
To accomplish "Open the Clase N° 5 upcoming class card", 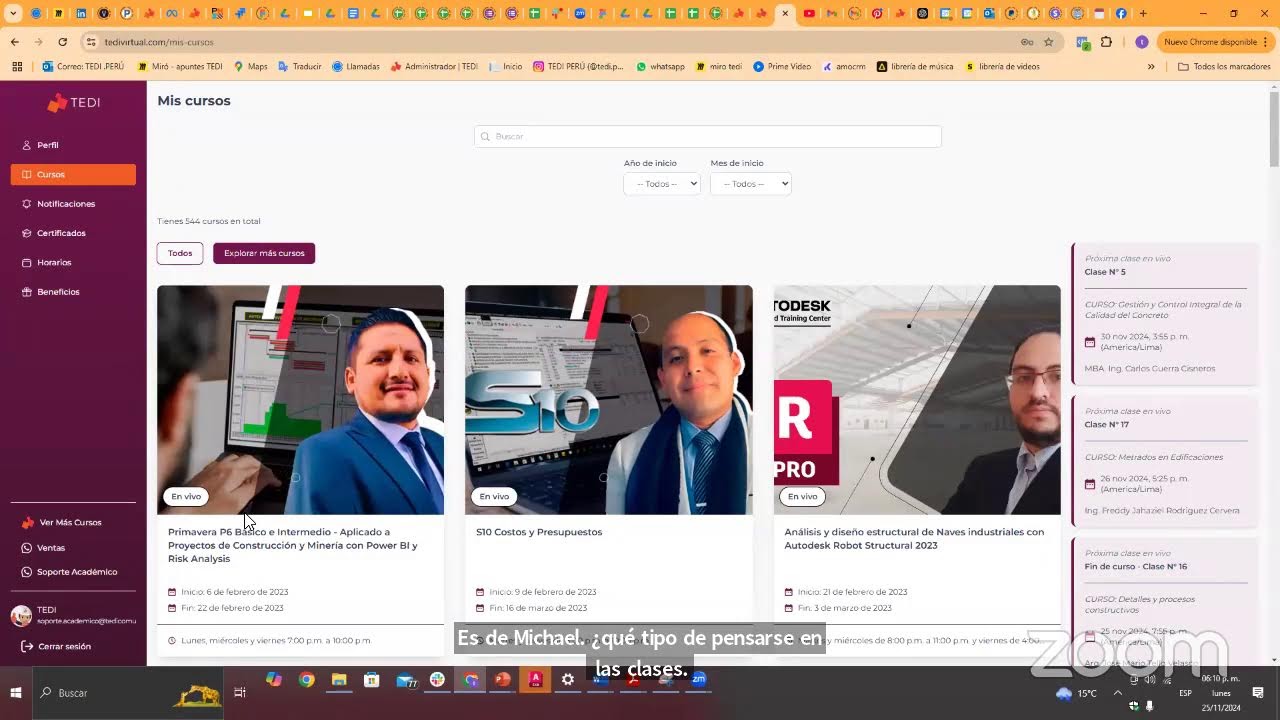I will pyautogui.click(x=1165, y=314).
